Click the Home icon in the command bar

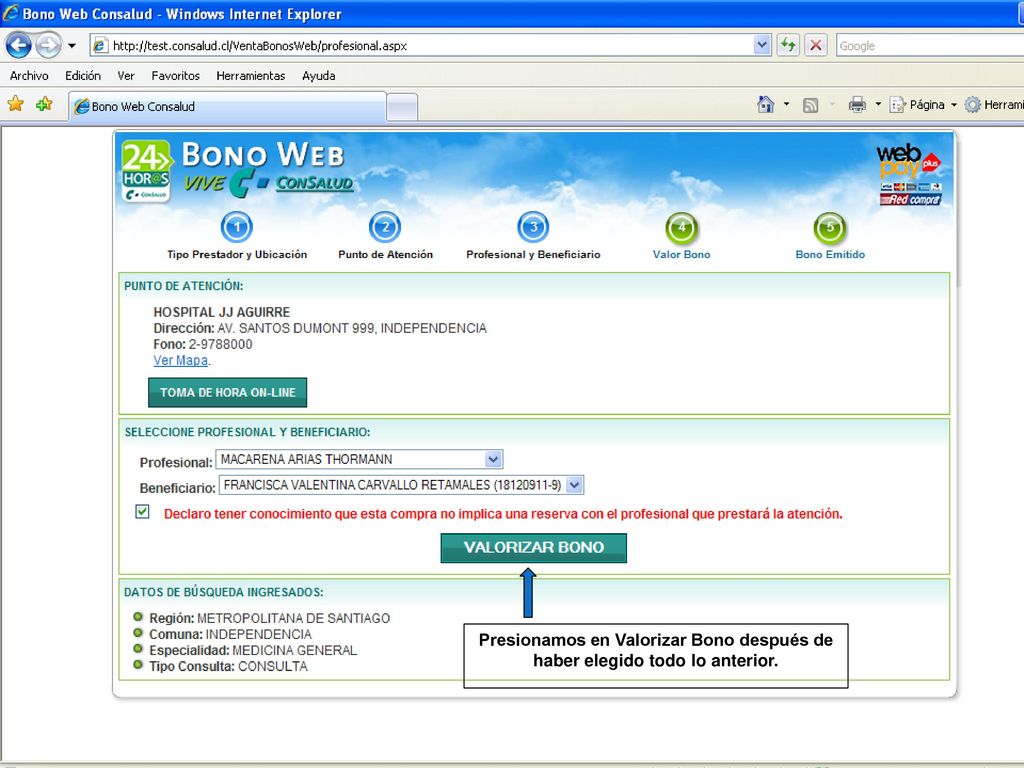(766, 104)
